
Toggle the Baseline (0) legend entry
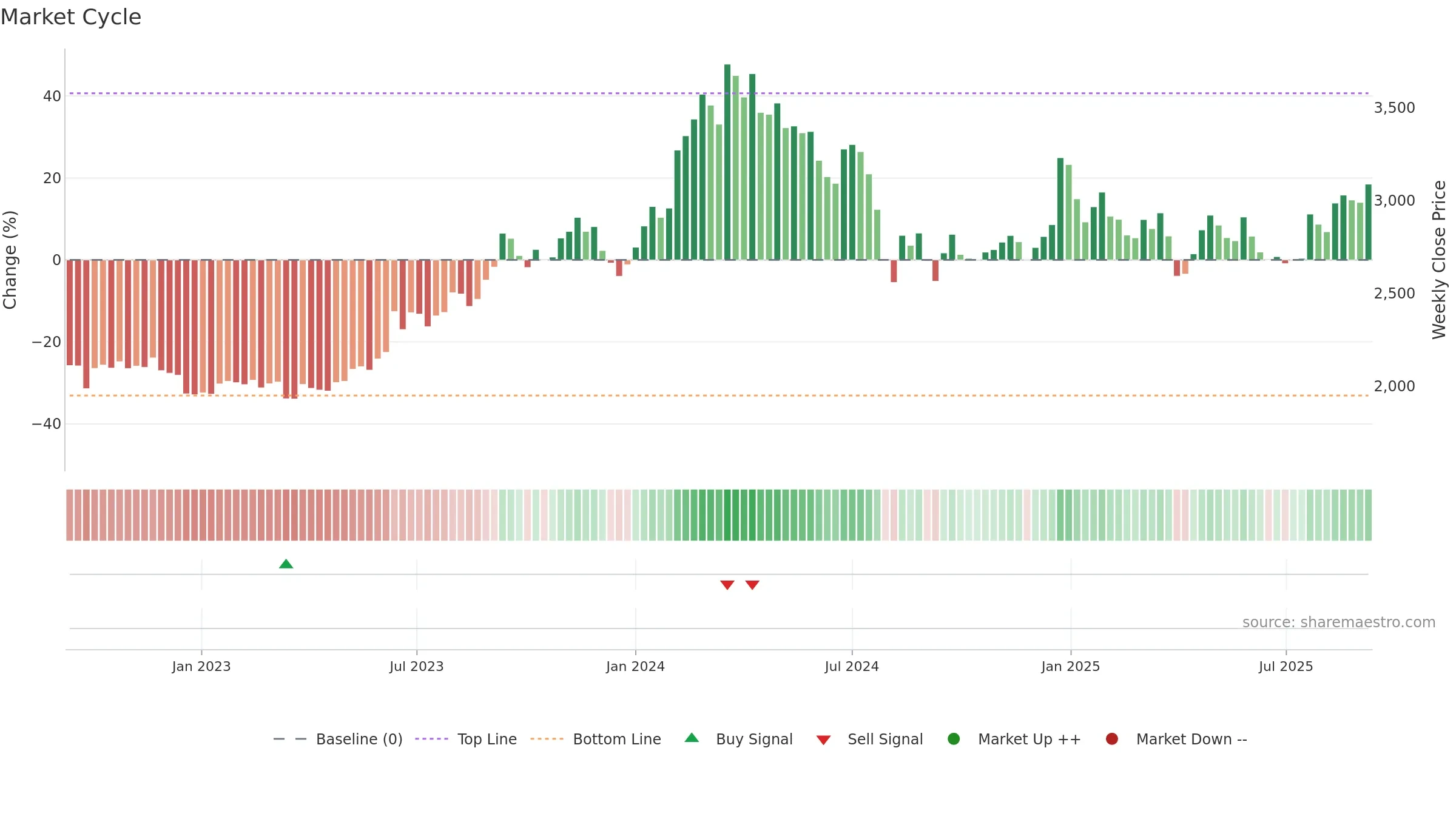pyautogui.click(x=338, y=739)
